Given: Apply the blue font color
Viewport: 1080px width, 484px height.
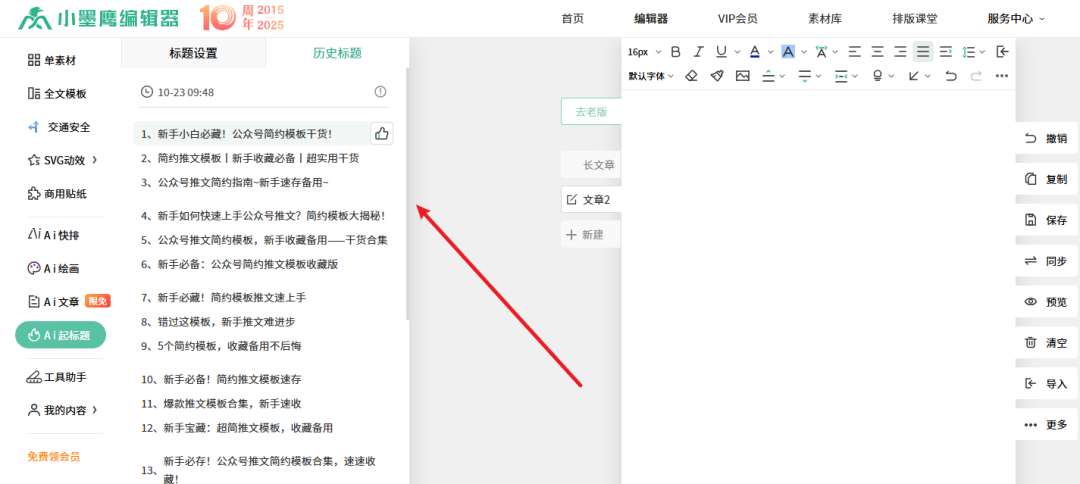Looking at the screenshot, I should [x=754, y=52].
